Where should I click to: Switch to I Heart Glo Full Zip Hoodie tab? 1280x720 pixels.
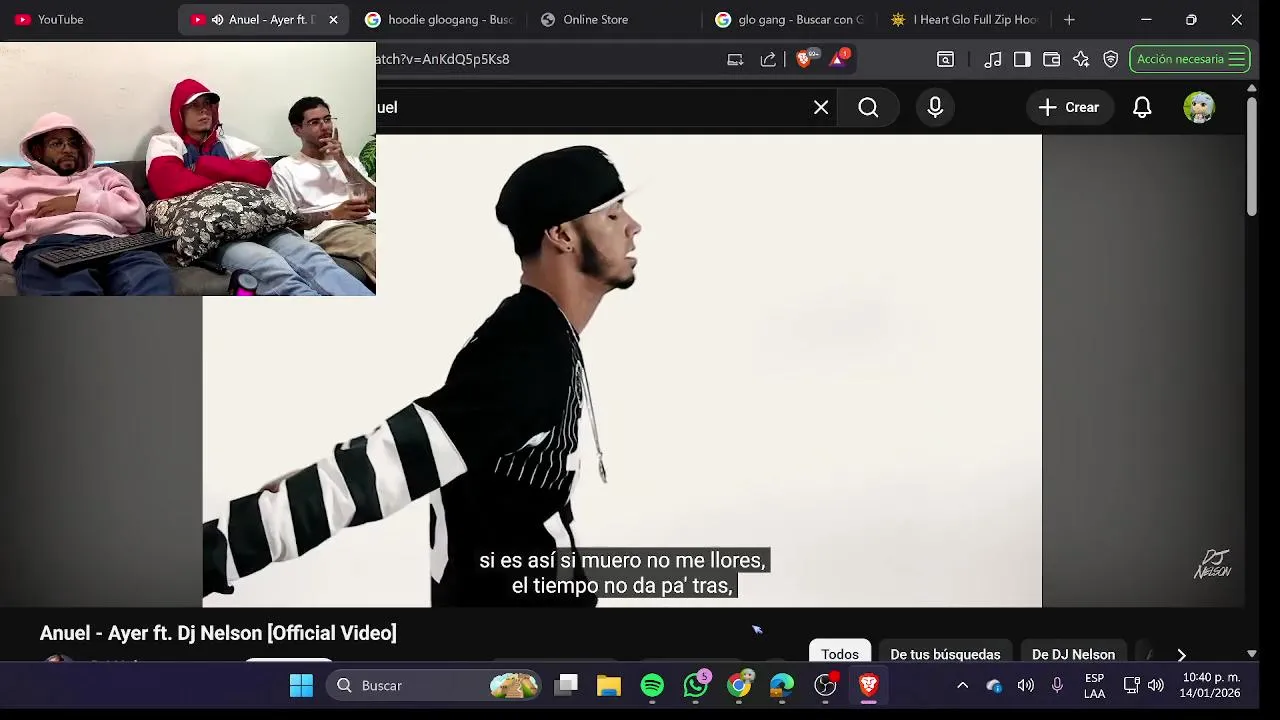point(965,19)
